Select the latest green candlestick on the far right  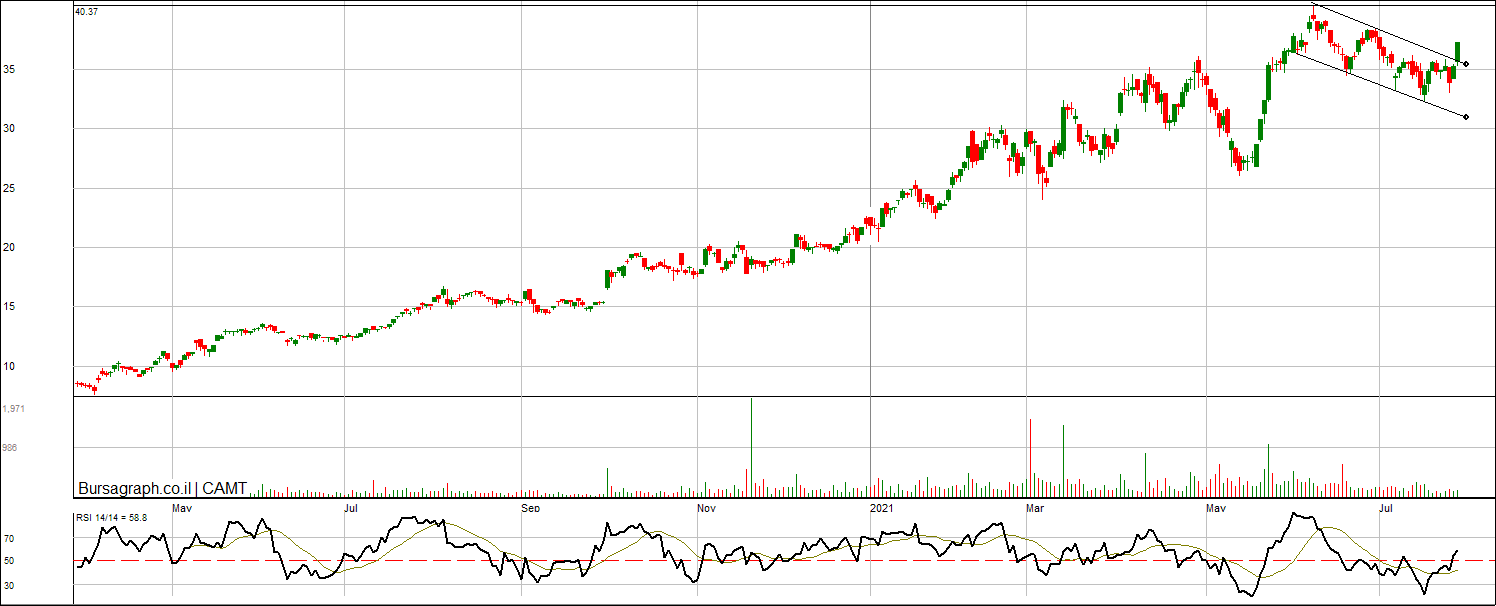(1458, 52)
